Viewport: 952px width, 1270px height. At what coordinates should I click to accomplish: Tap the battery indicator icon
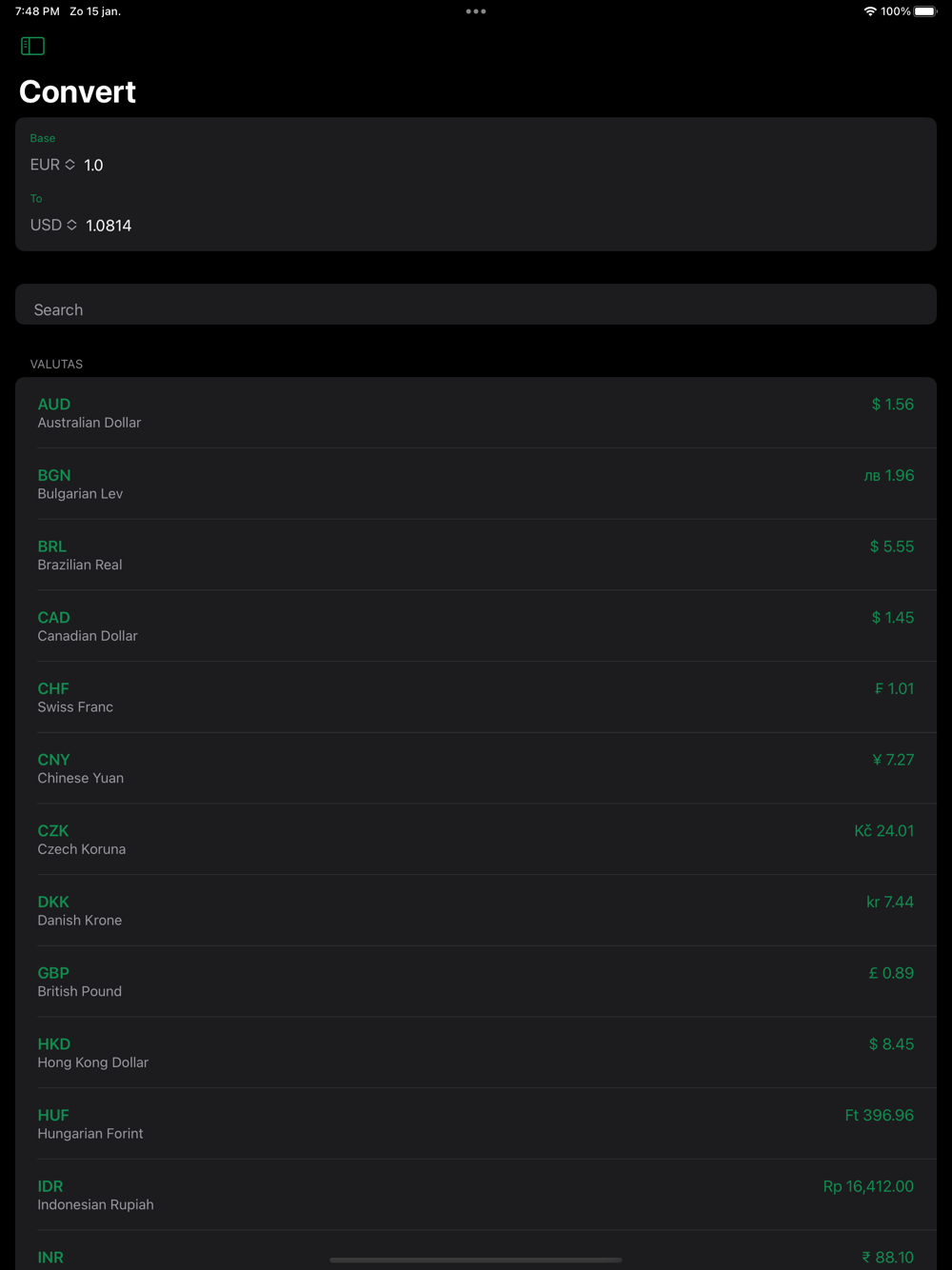(925, 11)
